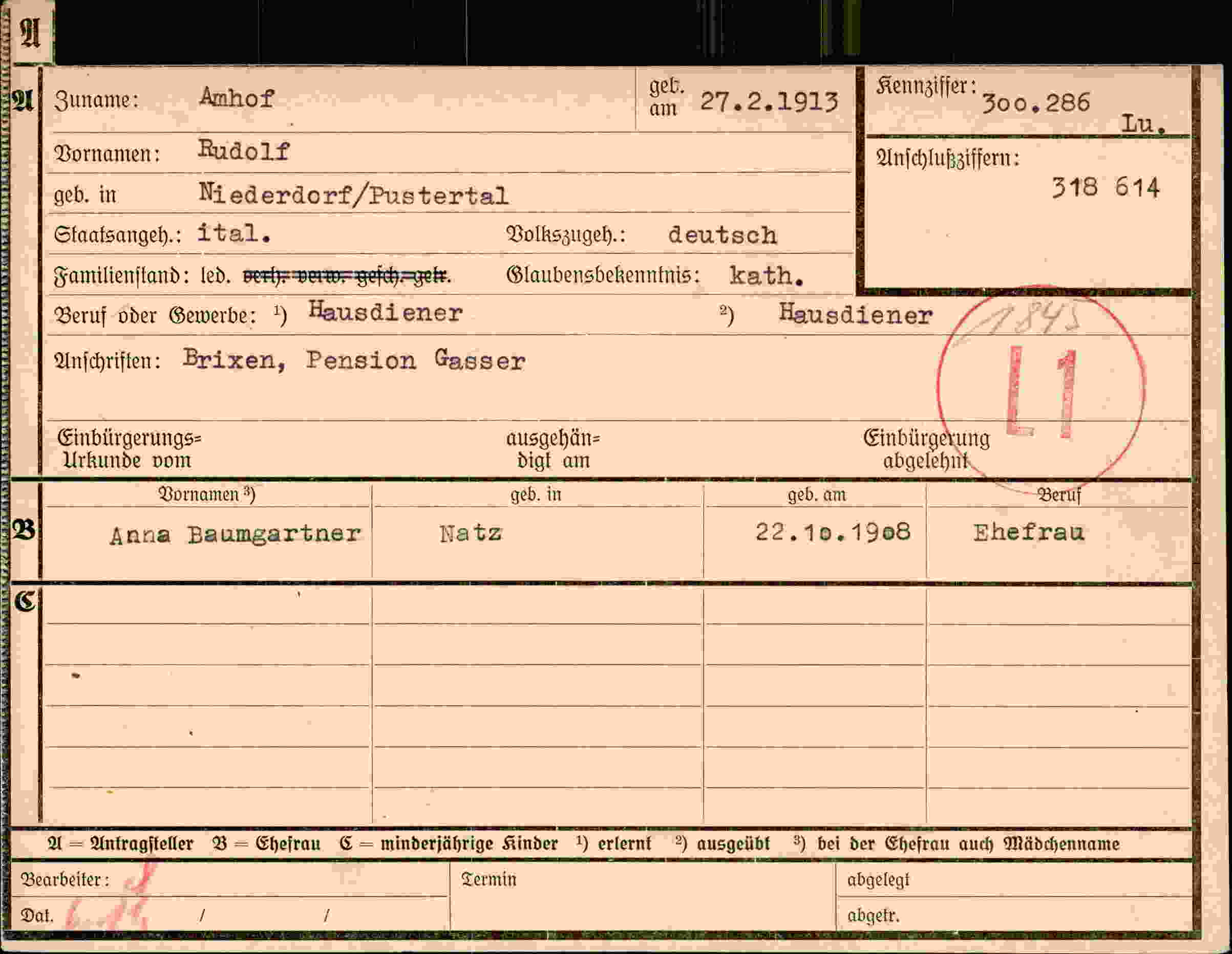Select the first name "Rudolf"

244,150
